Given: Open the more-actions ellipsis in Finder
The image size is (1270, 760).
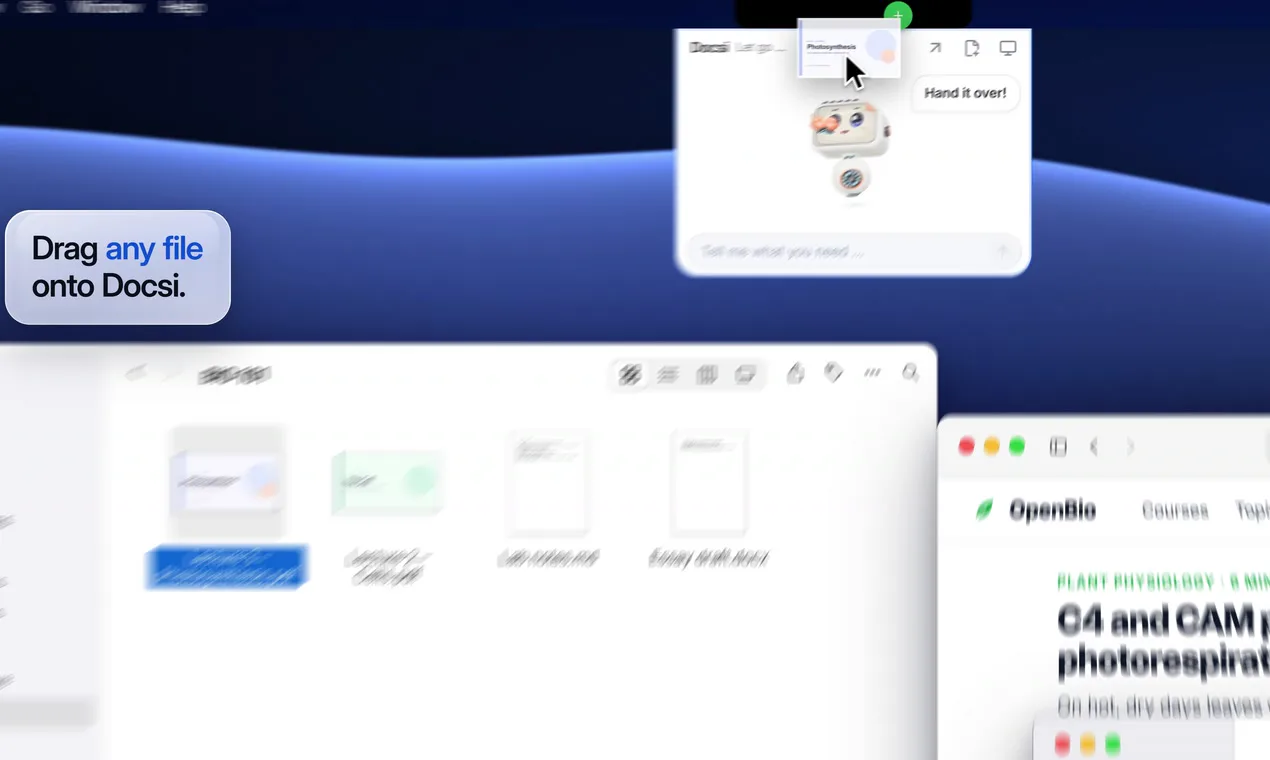Looking at the screenshot, I should point(872,373).
